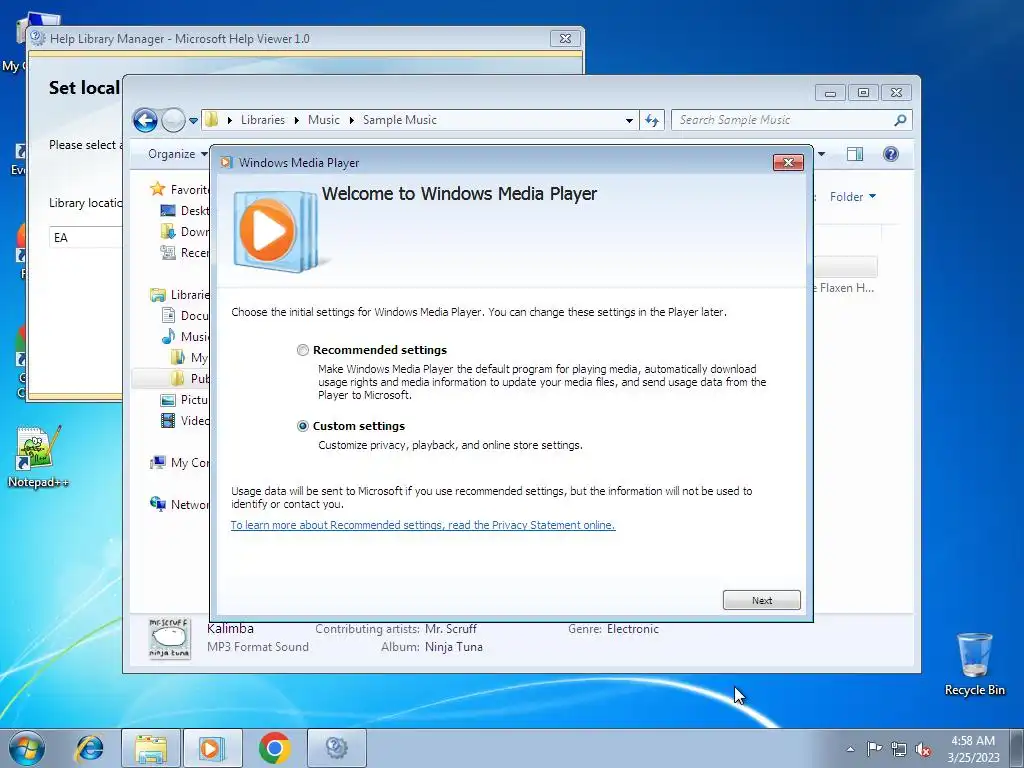Maximize the Explorer Sample Music window

pyautogui.click(x=863, y=93)
